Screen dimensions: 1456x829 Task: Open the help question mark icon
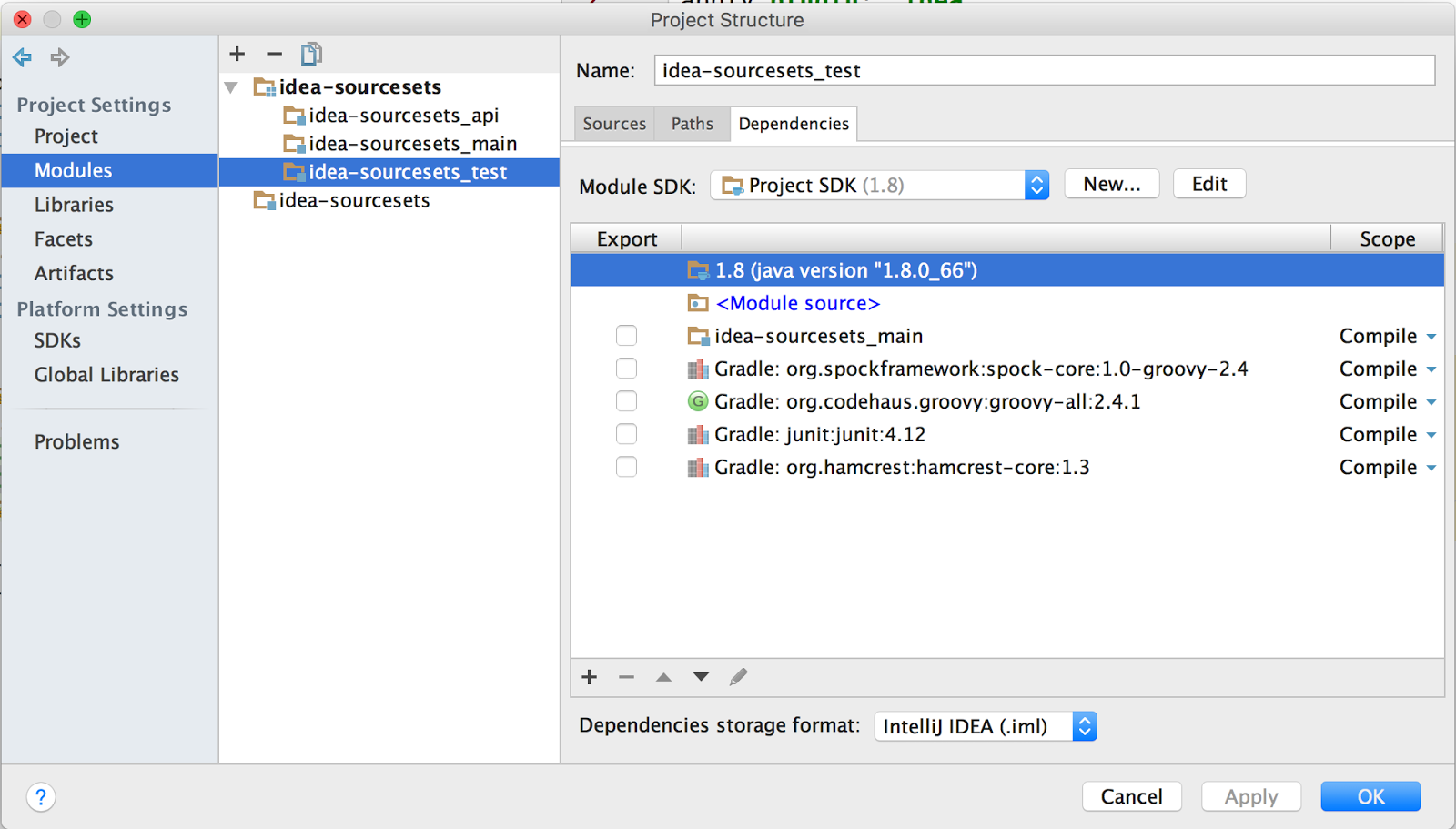41,797
